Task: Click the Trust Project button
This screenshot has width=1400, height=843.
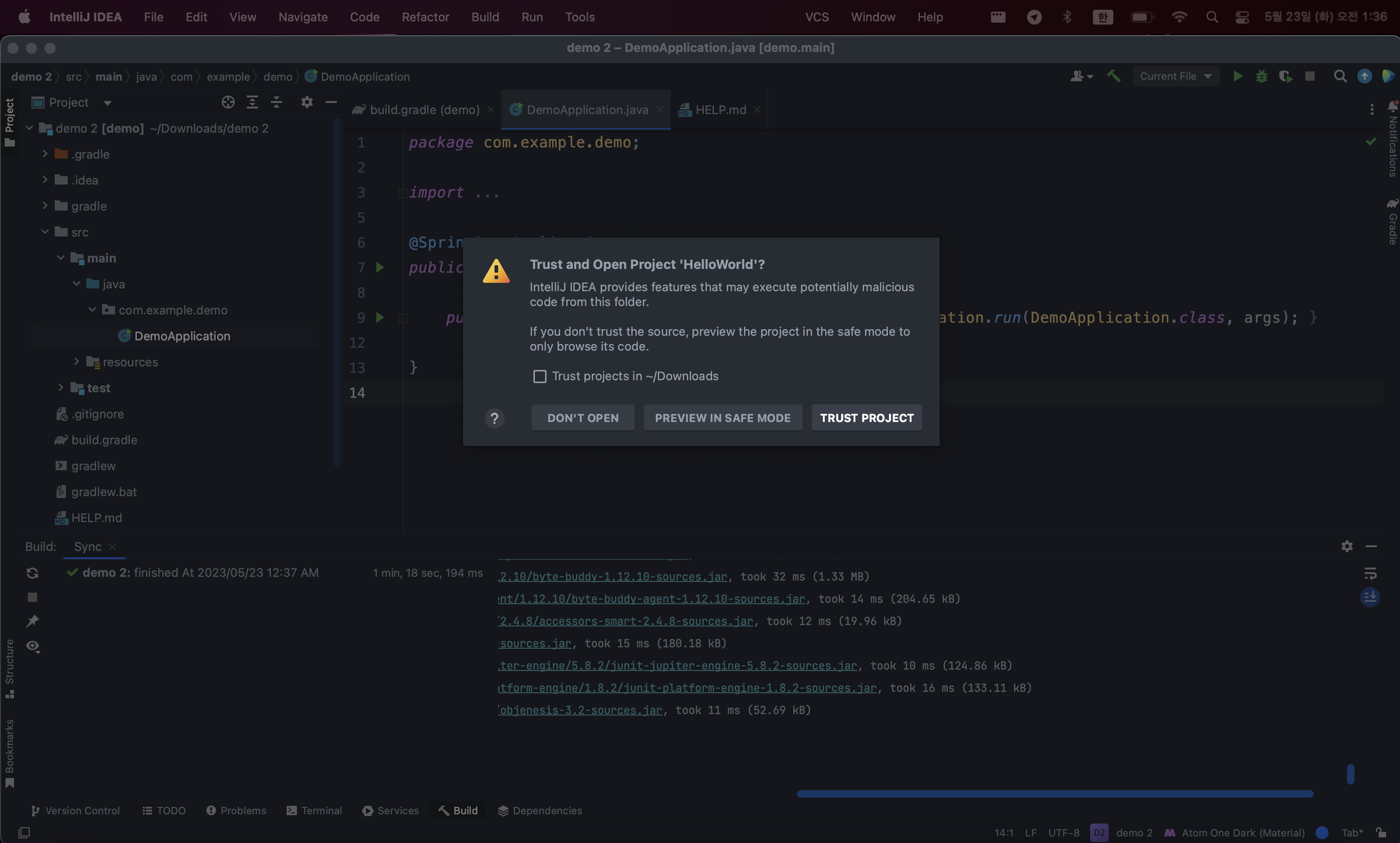Action: point(867,417)
